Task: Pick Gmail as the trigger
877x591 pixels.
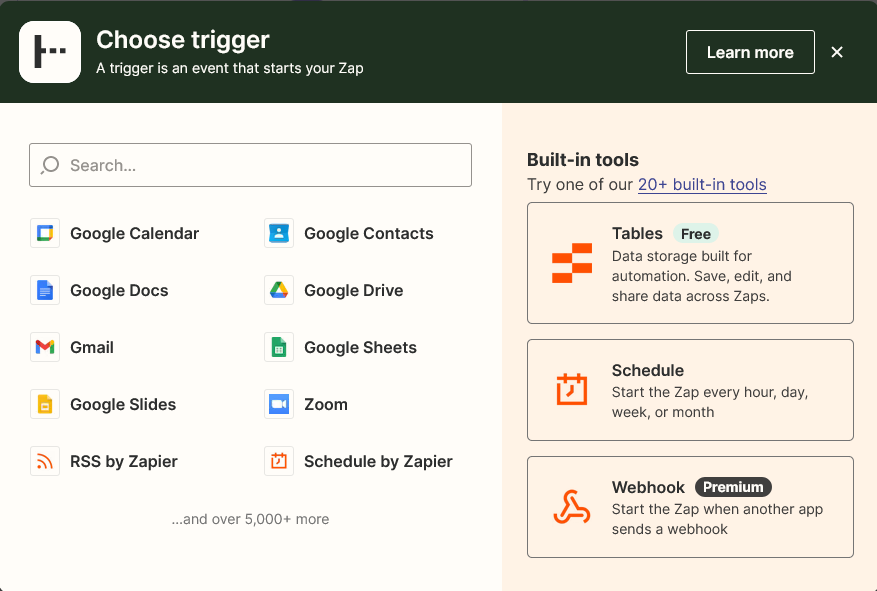Action: click(x=92, y=347)
